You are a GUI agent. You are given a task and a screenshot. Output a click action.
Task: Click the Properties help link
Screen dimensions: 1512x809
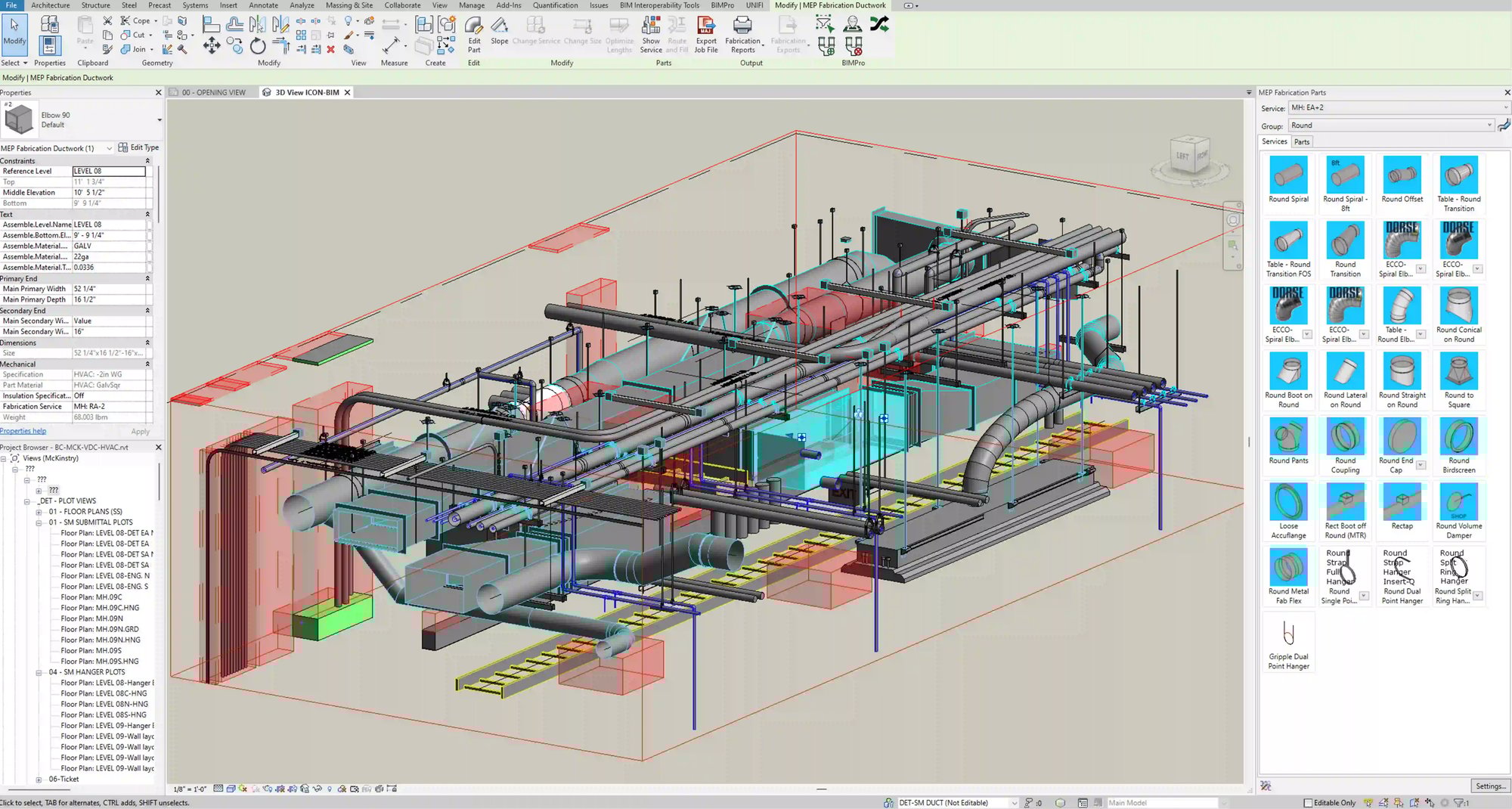[23, 430]
